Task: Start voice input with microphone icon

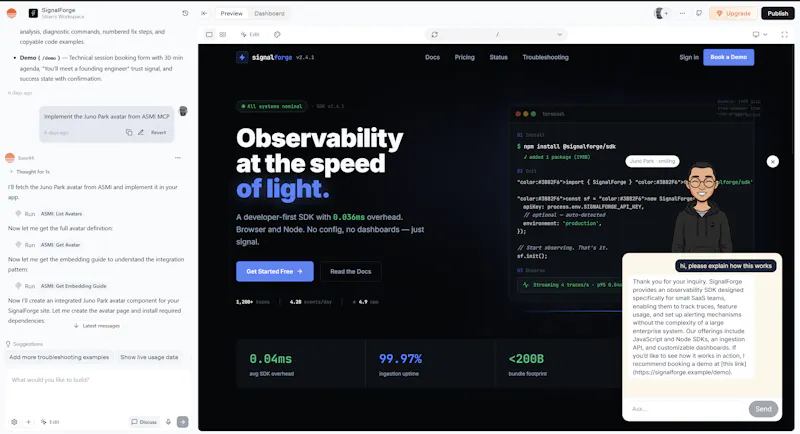Action: point(168,422)
